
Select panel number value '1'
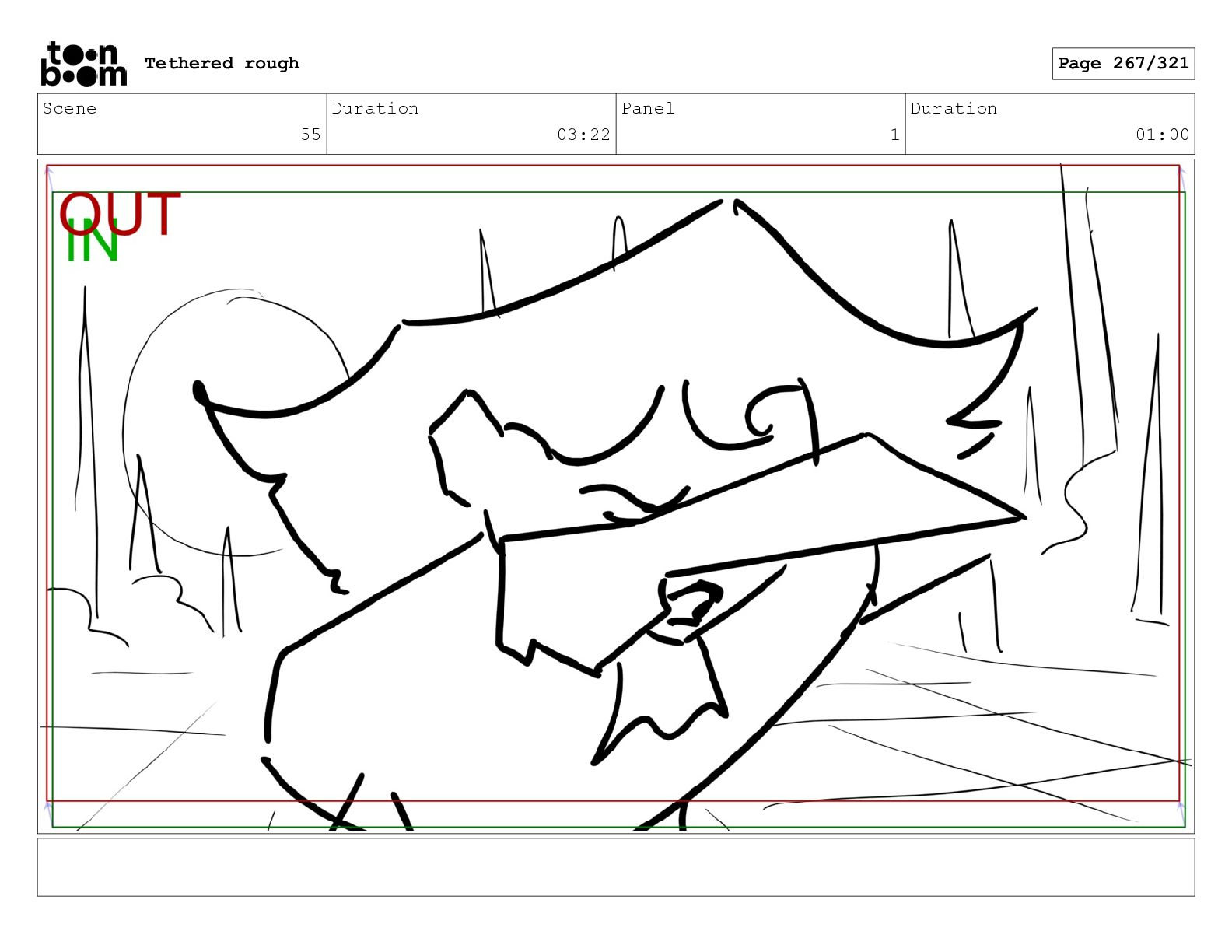(894, 135)
